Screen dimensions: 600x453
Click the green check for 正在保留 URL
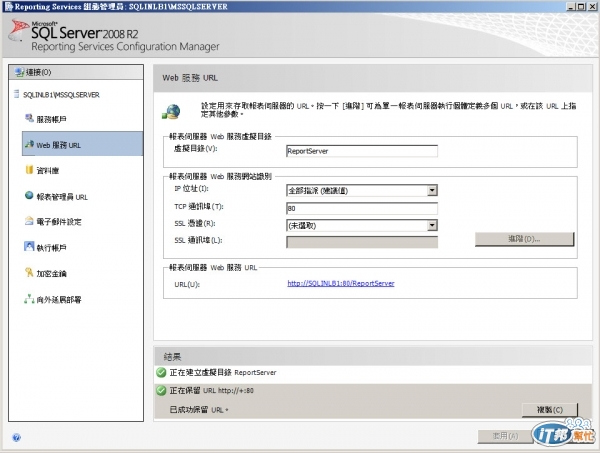(x=161, y=391)
